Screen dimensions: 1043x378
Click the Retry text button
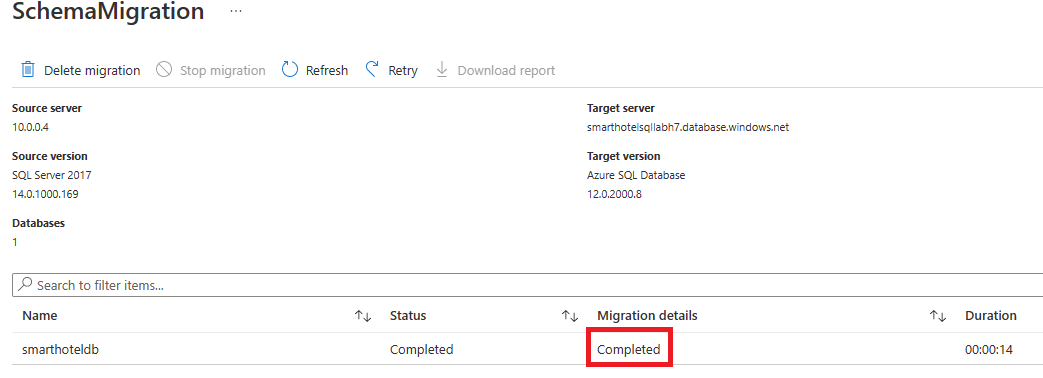click(403, 71)
